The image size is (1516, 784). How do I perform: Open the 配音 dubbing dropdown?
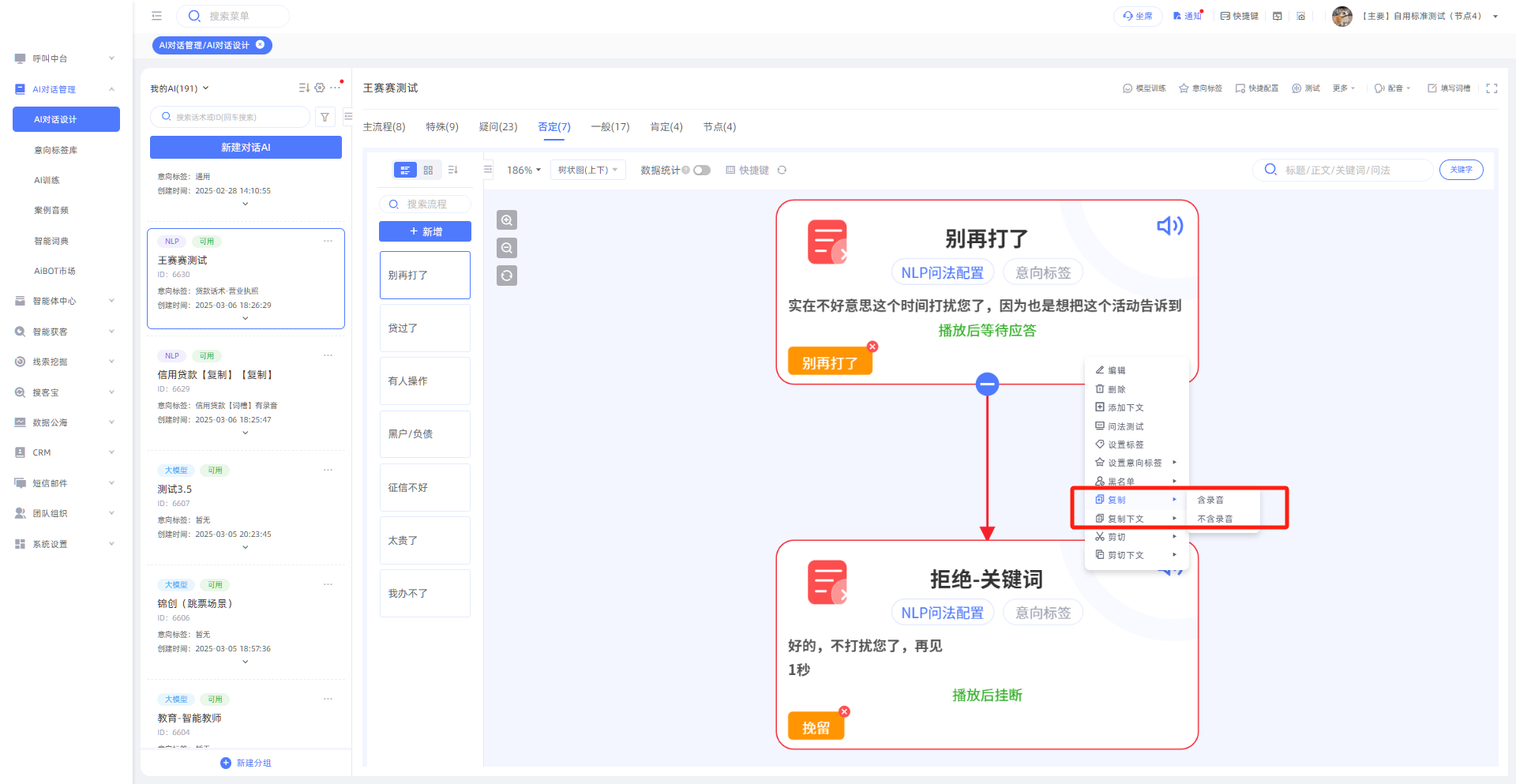[x=1392, y=88]
